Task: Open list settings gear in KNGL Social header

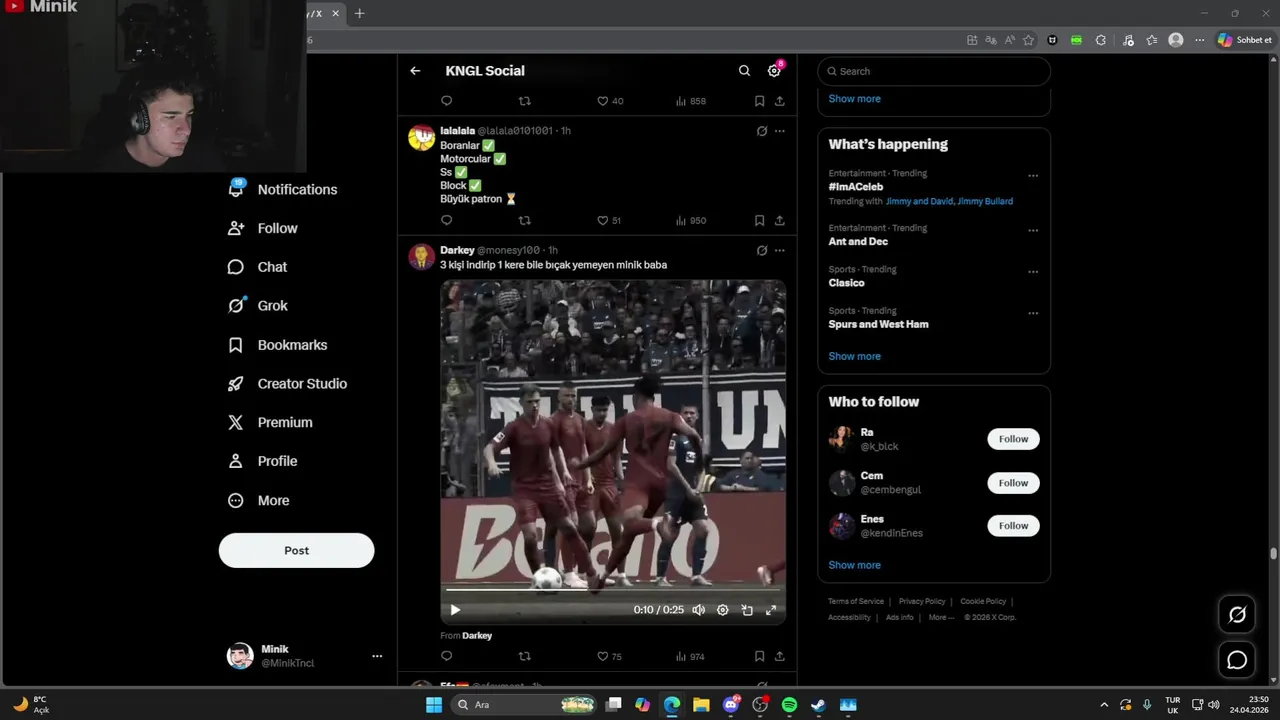Action: click(774, 71)
